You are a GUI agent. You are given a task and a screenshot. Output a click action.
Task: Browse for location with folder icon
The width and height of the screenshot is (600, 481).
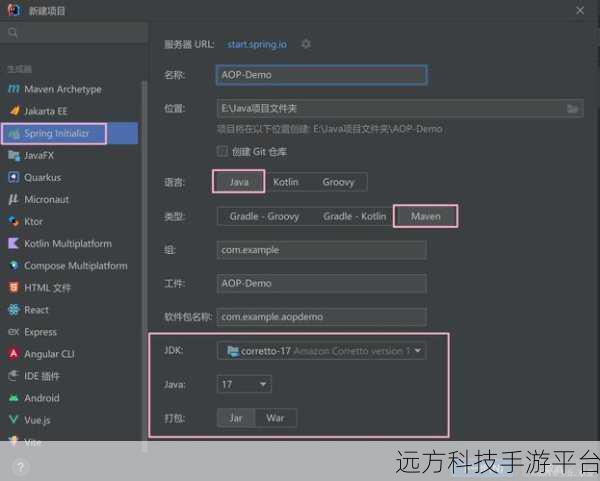(572, 109)
